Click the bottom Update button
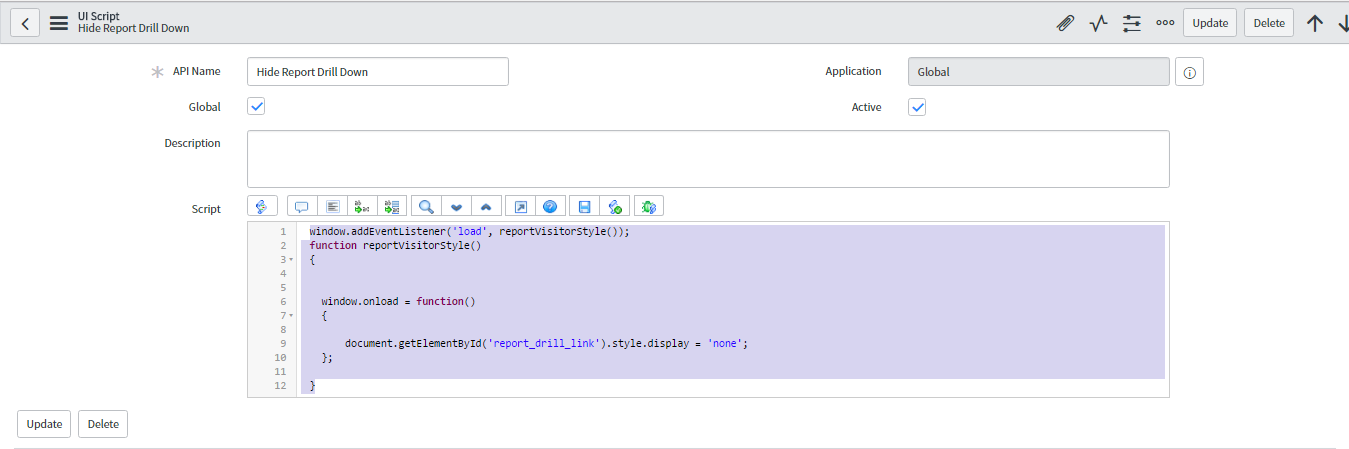The image size is (1349, 449). tap(44, 424)
